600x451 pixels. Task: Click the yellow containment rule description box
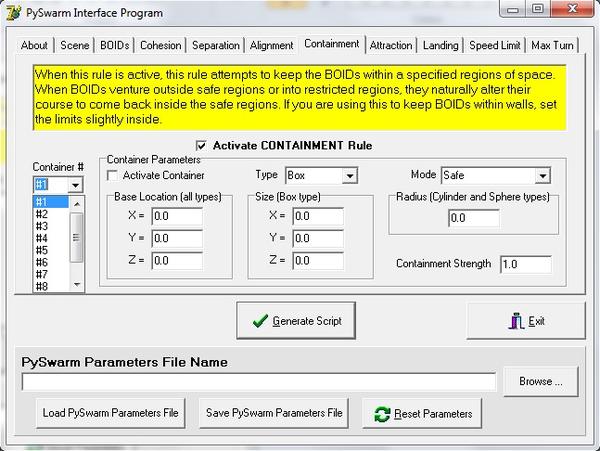tap(300, 98)
